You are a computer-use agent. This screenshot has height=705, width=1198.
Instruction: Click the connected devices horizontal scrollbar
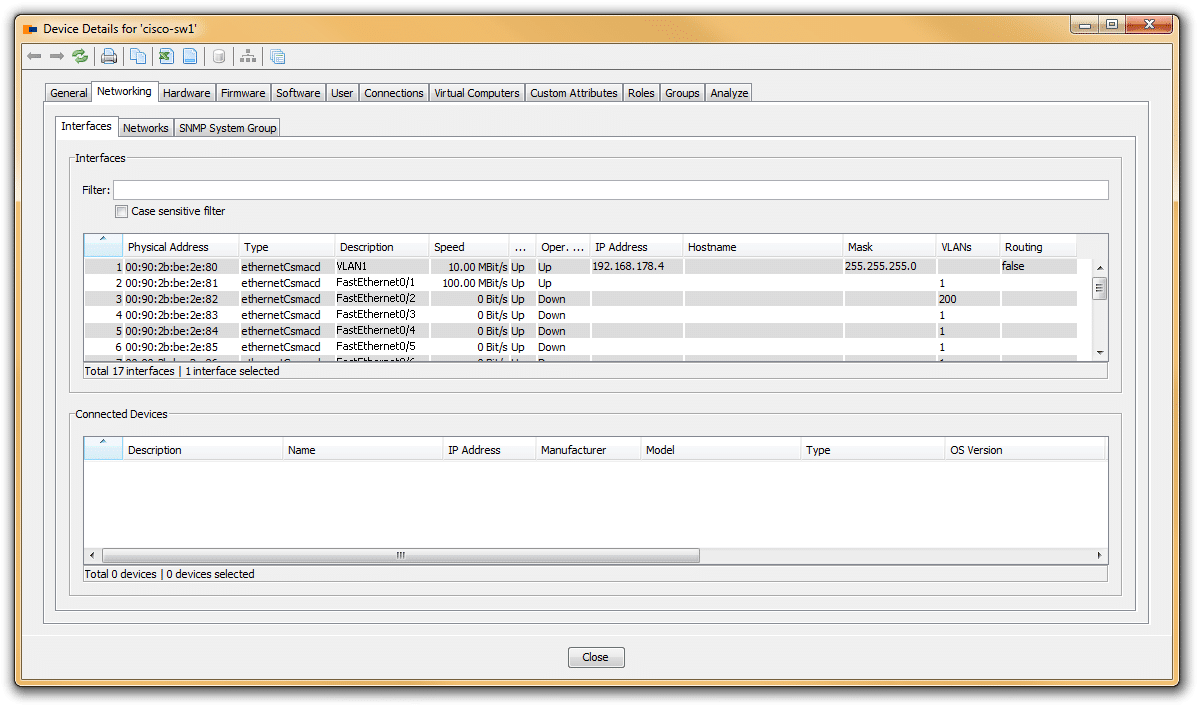pos(400,556)
